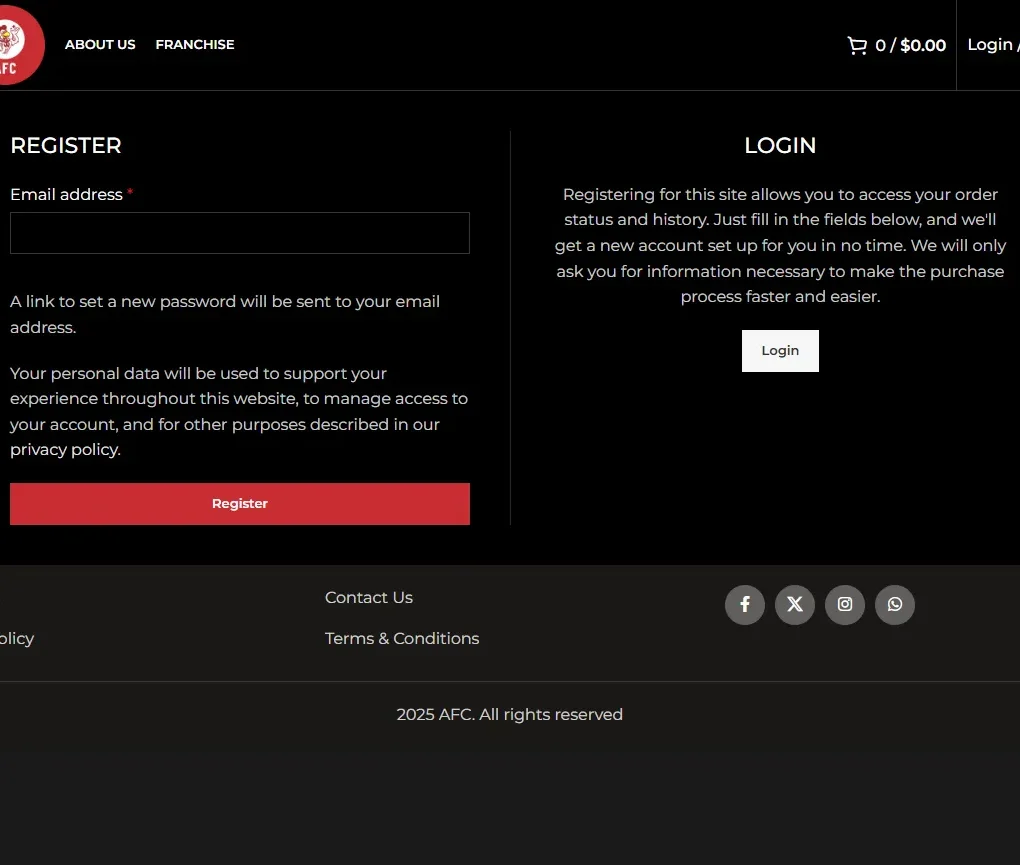Visit the Facebook page via footer icon

[745, 605]
